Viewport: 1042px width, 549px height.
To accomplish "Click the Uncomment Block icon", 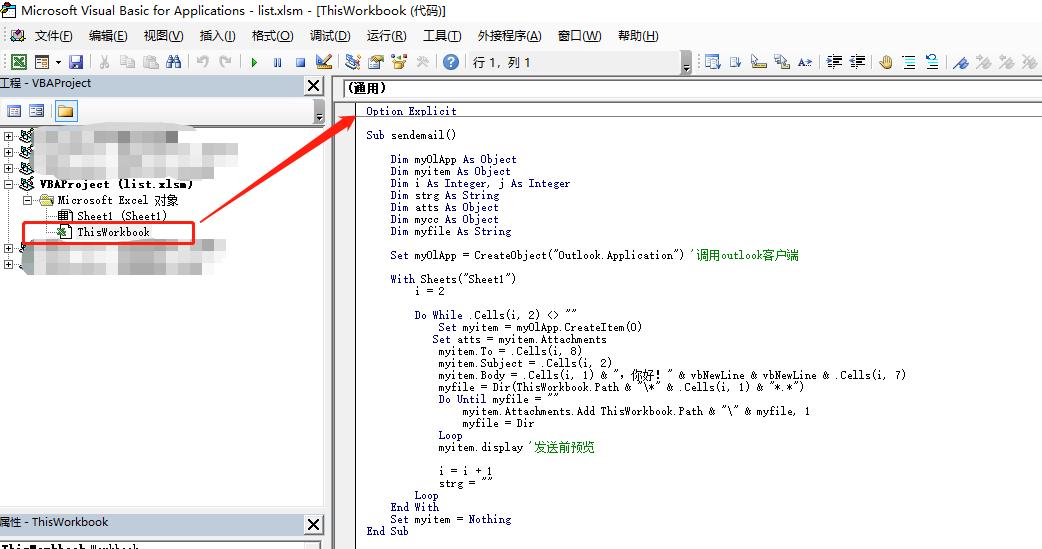I will tap(932, 62).
